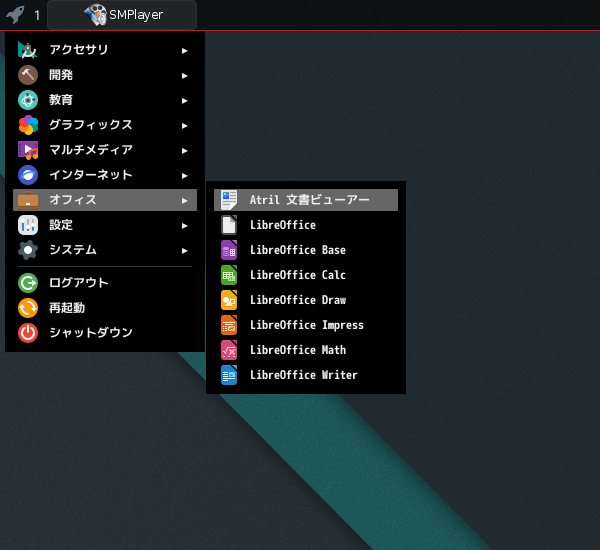Click the SMPlayer taskbar button
Image resolution: width=600 pixels, height=550 pixels.
click(122, 15)
